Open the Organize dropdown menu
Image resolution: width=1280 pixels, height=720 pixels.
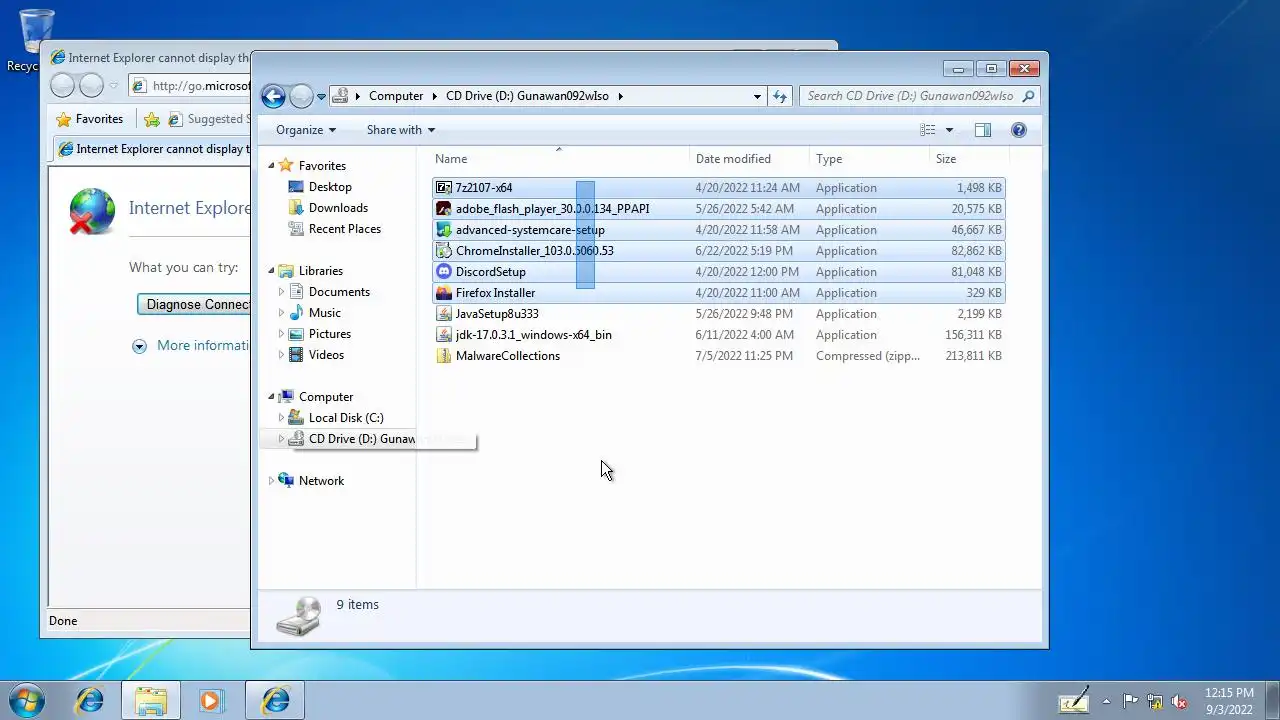click(306, 130)
